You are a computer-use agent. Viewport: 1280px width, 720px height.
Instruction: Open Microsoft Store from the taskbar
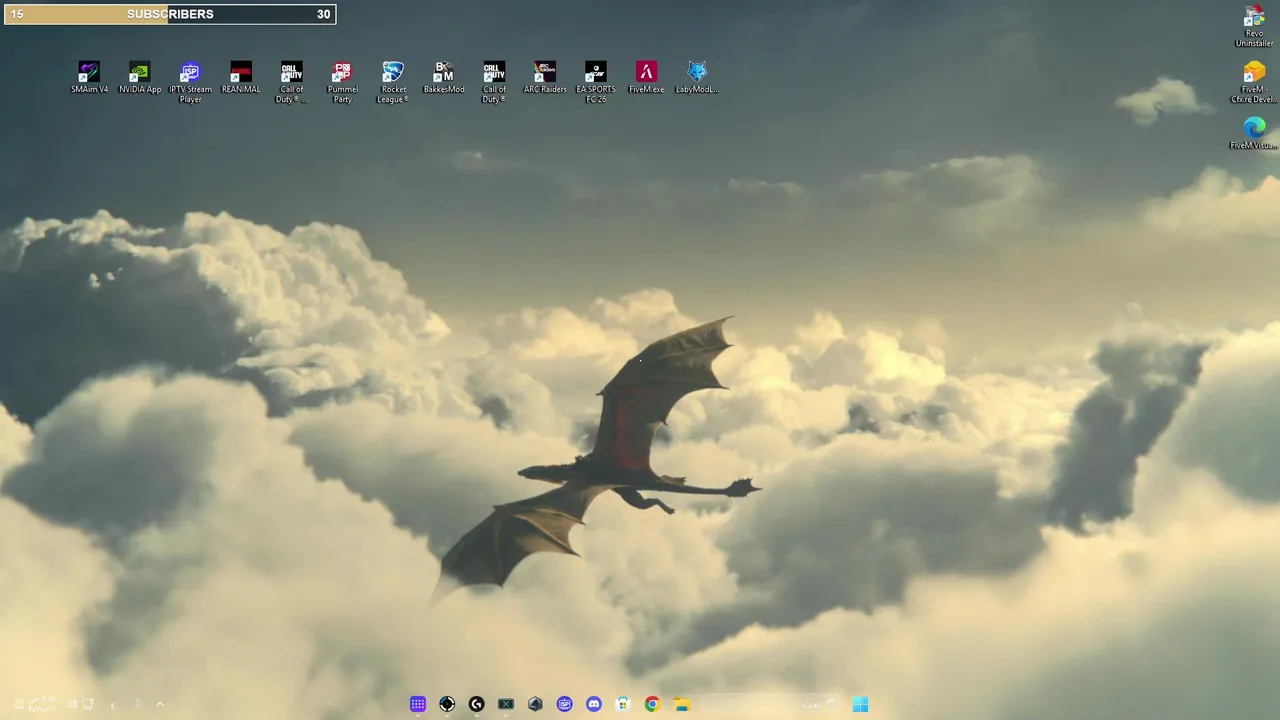click(623, 704)
